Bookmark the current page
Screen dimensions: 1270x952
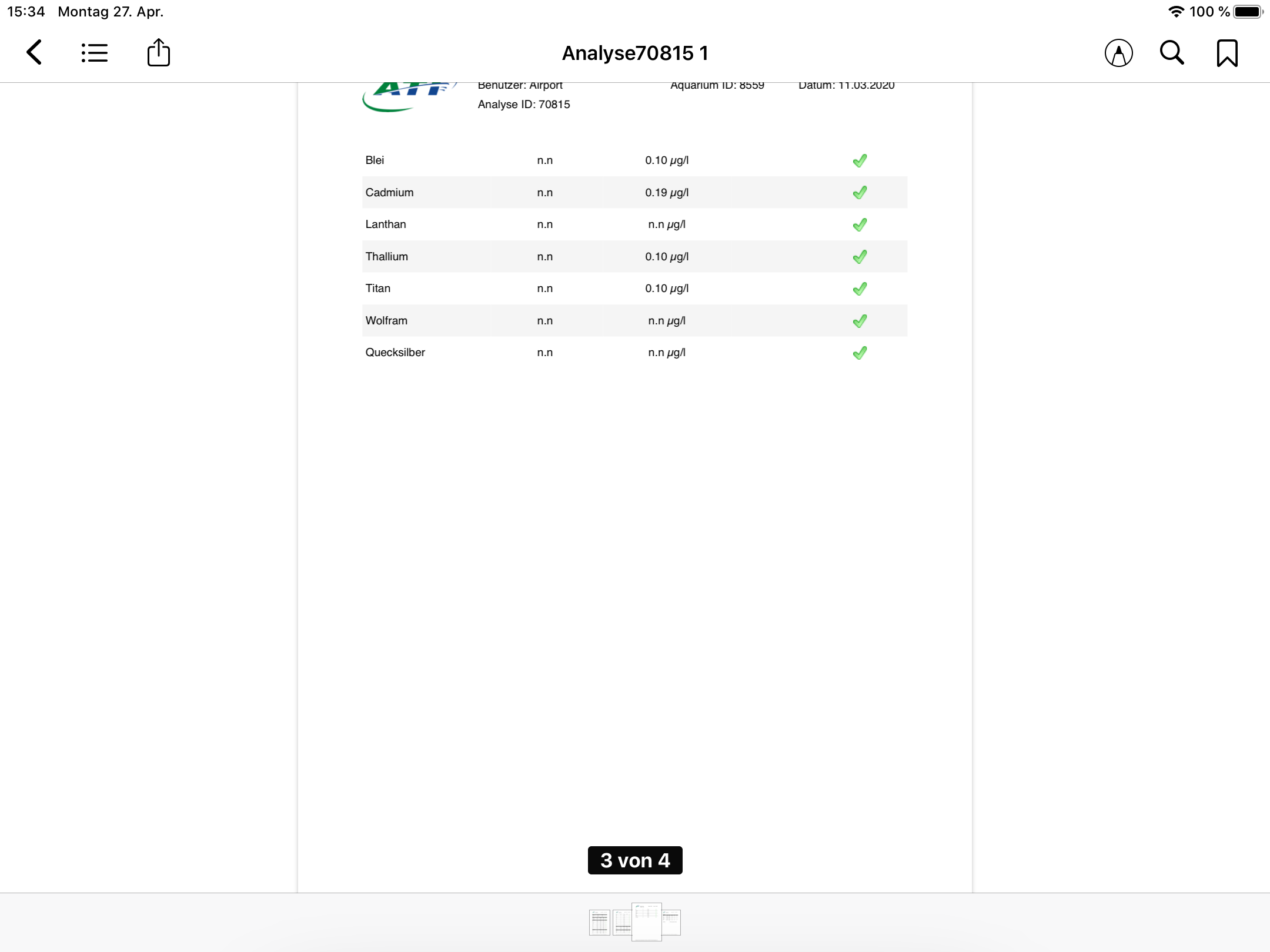point(1227,53)
